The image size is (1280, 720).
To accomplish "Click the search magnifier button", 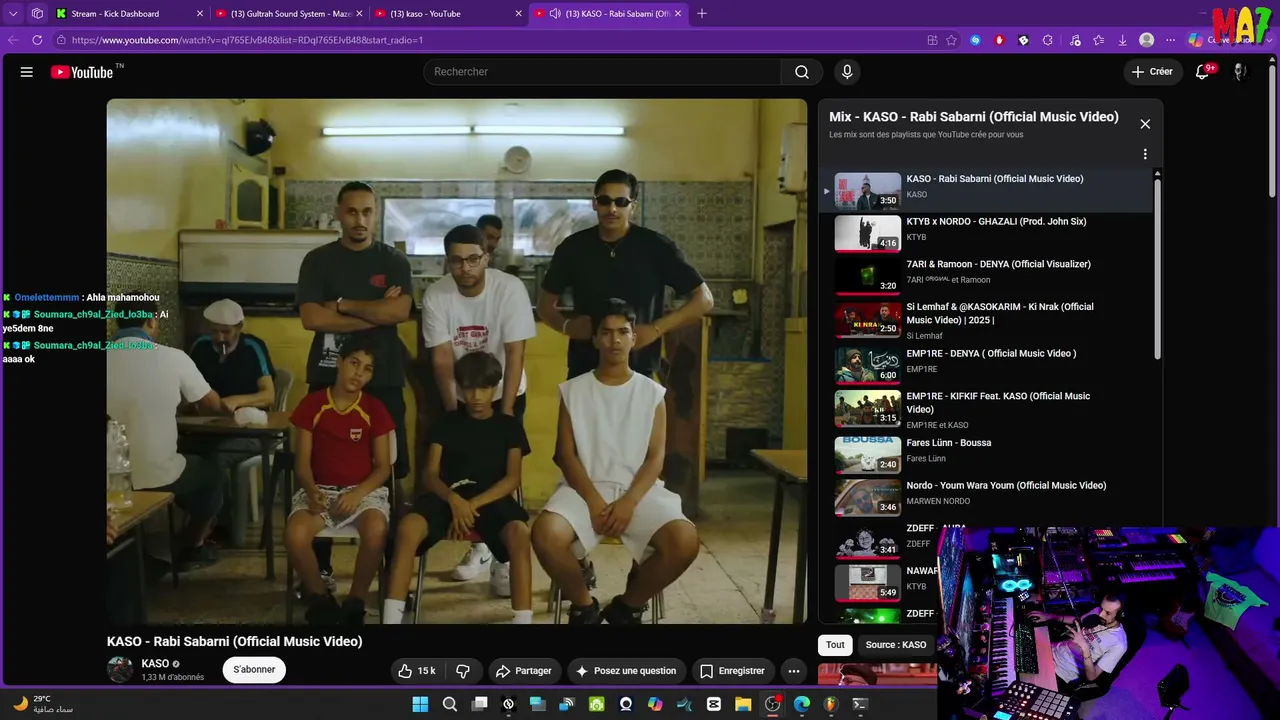I will (x=802, y=72).
